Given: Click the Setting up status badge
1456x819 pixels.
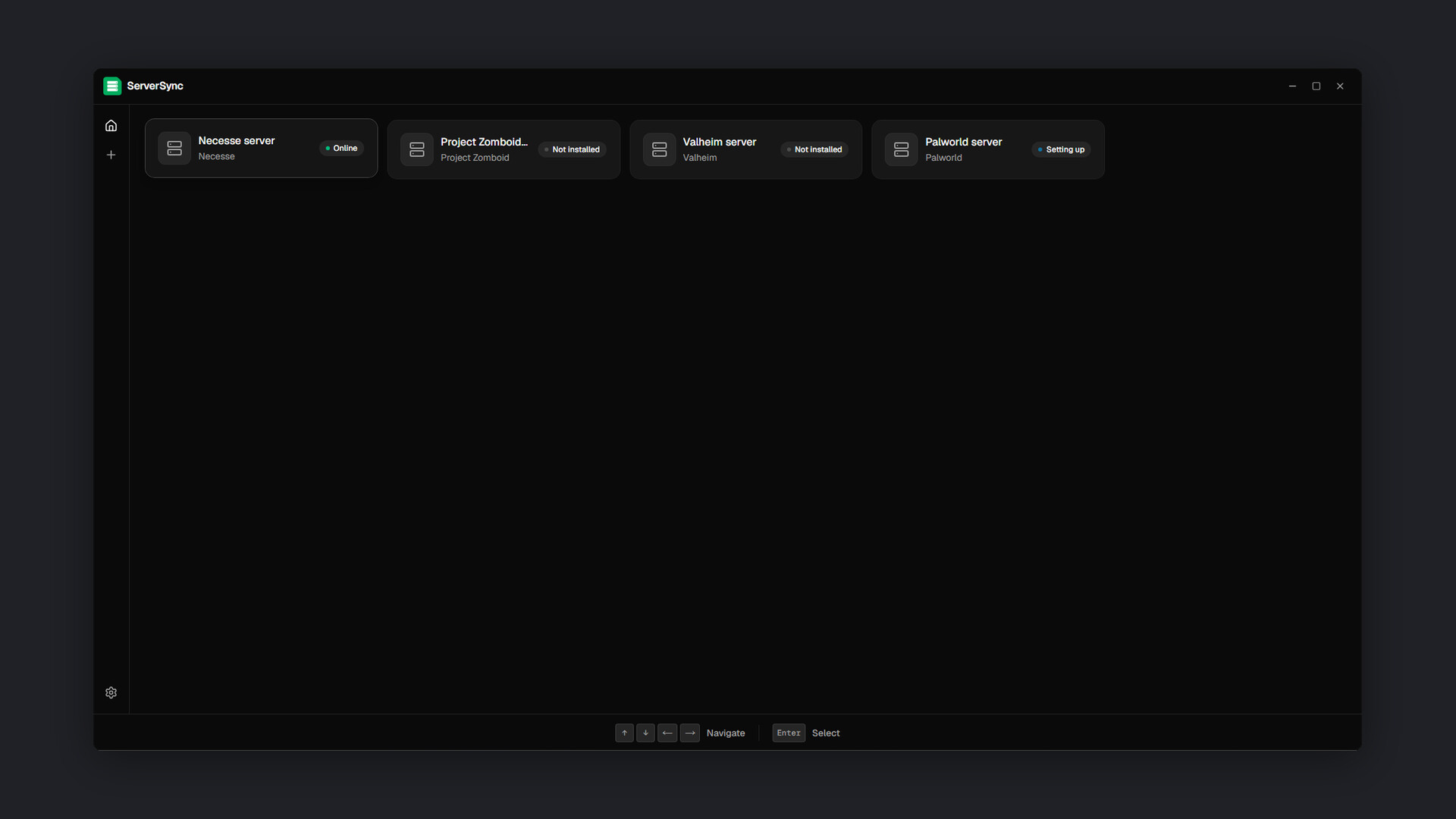Looking at the screenshot, I should coord(1061,150).
